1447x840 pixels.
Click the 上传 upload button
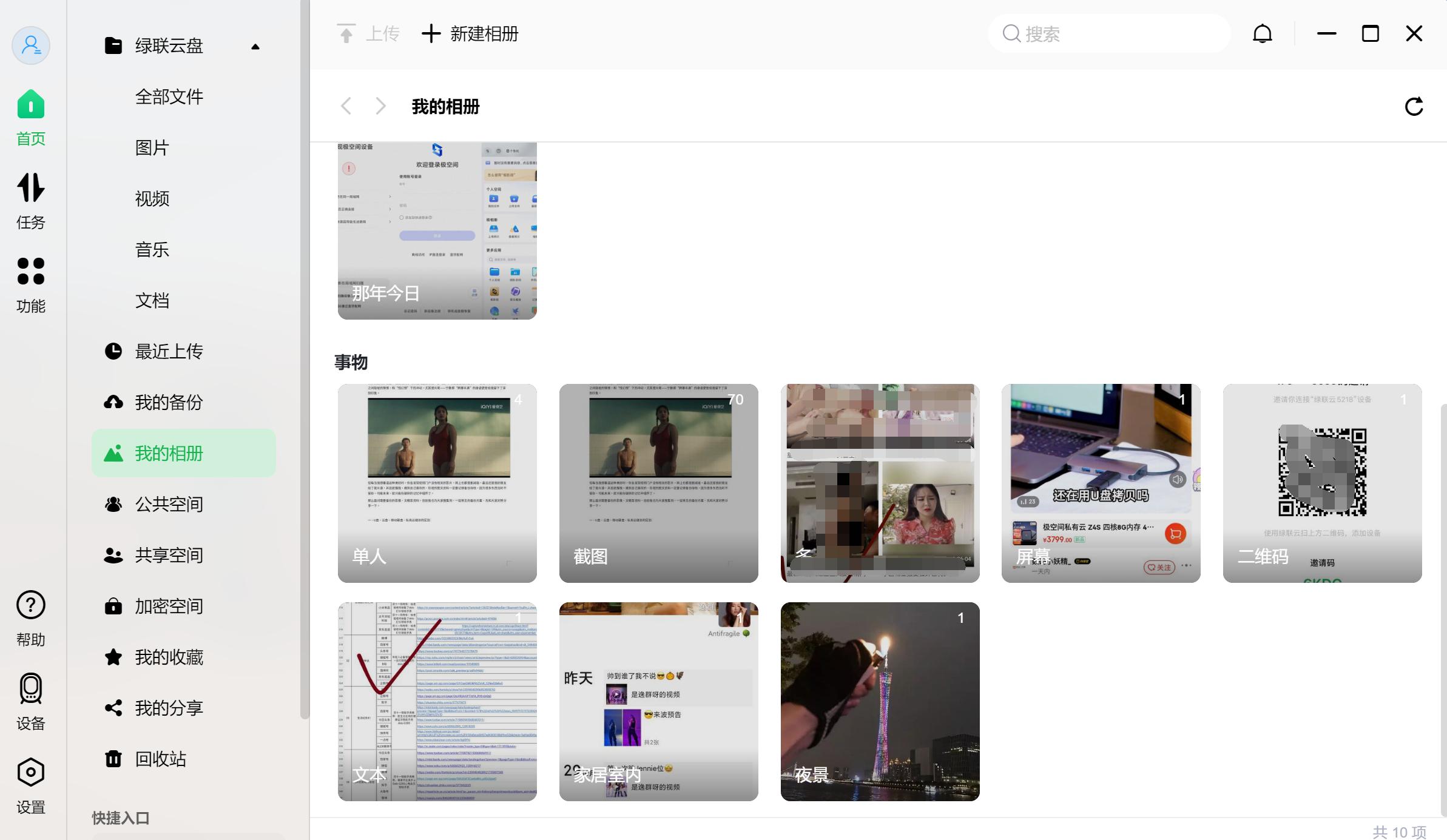(x=367, y=33)
